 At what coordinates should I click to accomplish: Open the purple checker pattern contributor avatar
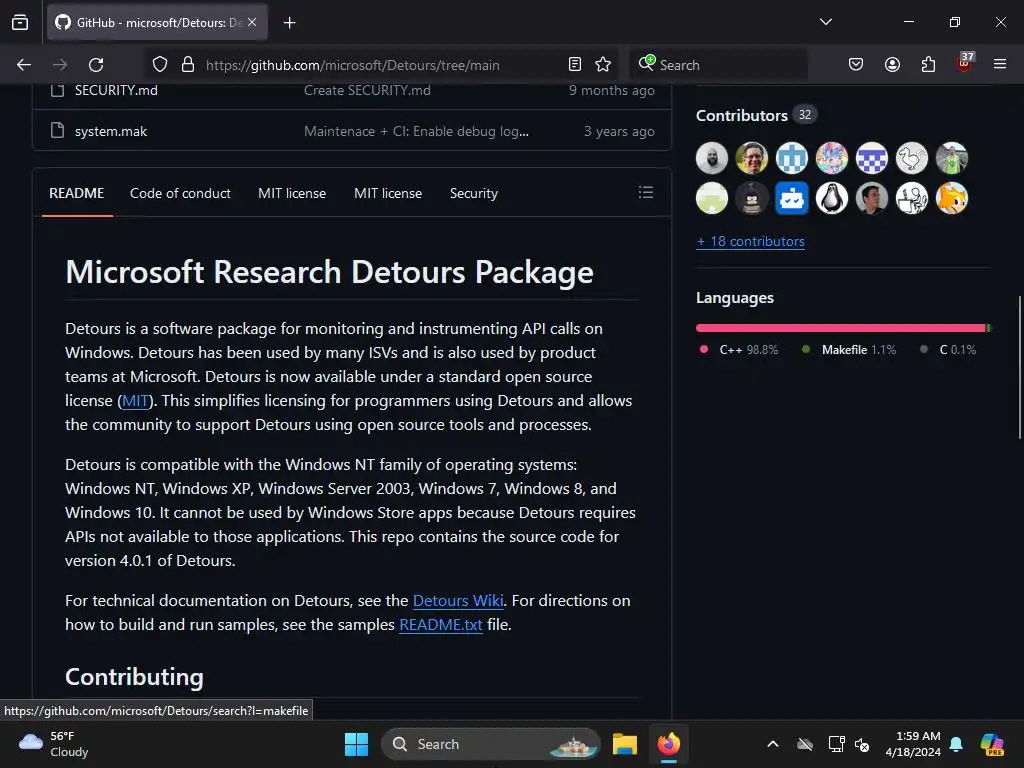click(872, 158)
